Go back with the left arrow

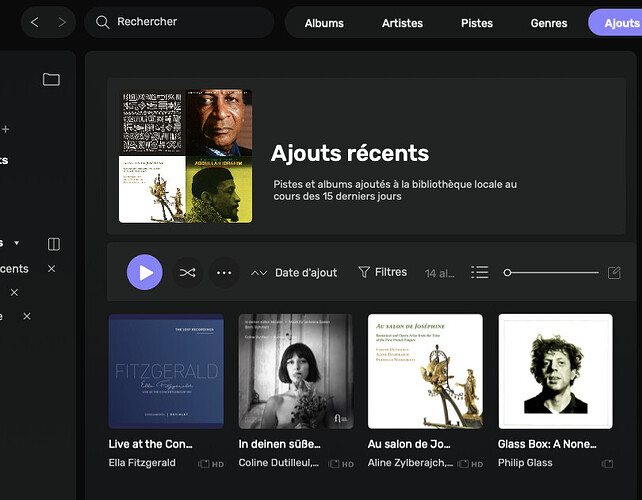(35, 22)
